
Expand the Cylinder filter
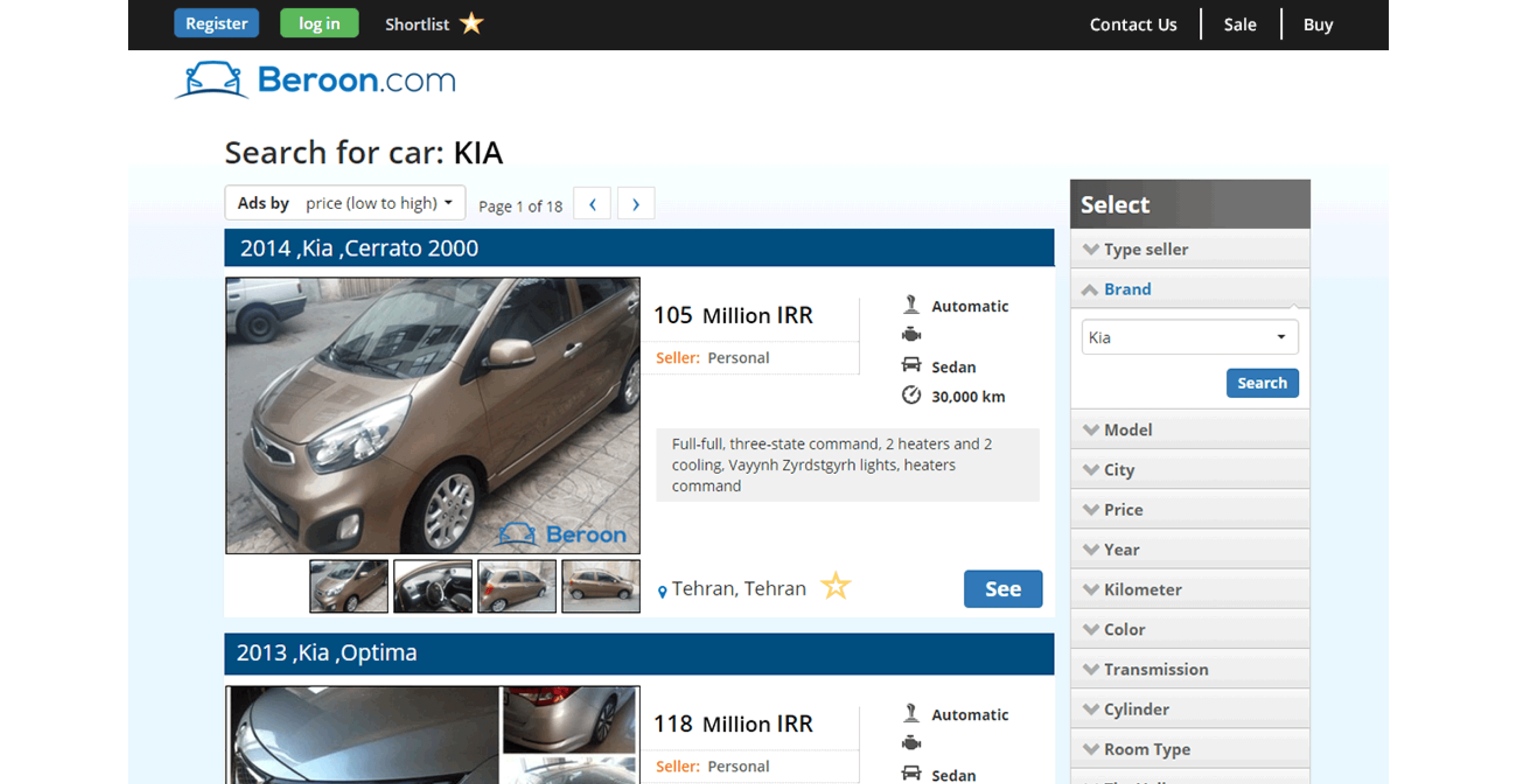point(1190,709)
